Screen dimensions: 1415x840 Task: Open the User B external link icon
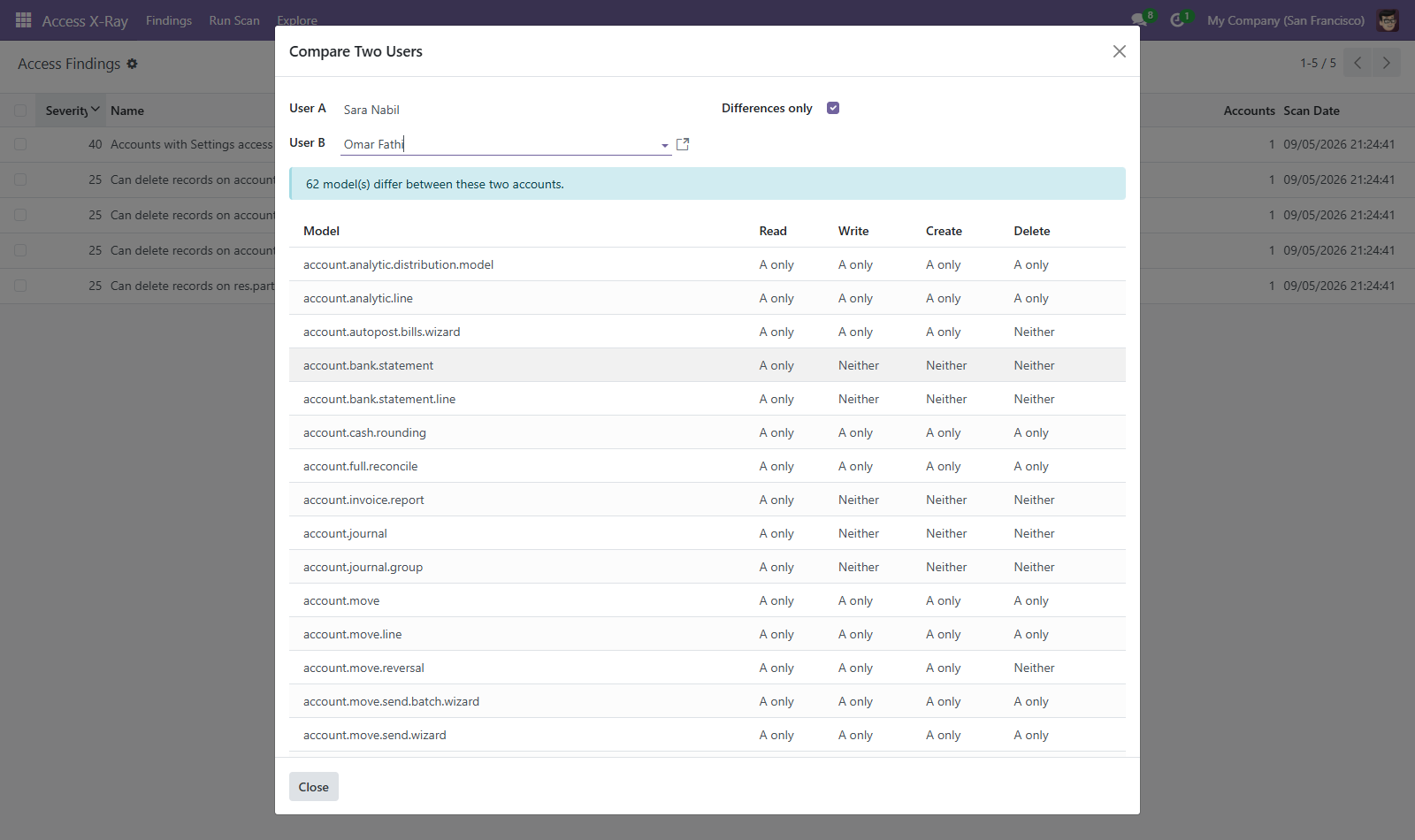tap(683, 144)
